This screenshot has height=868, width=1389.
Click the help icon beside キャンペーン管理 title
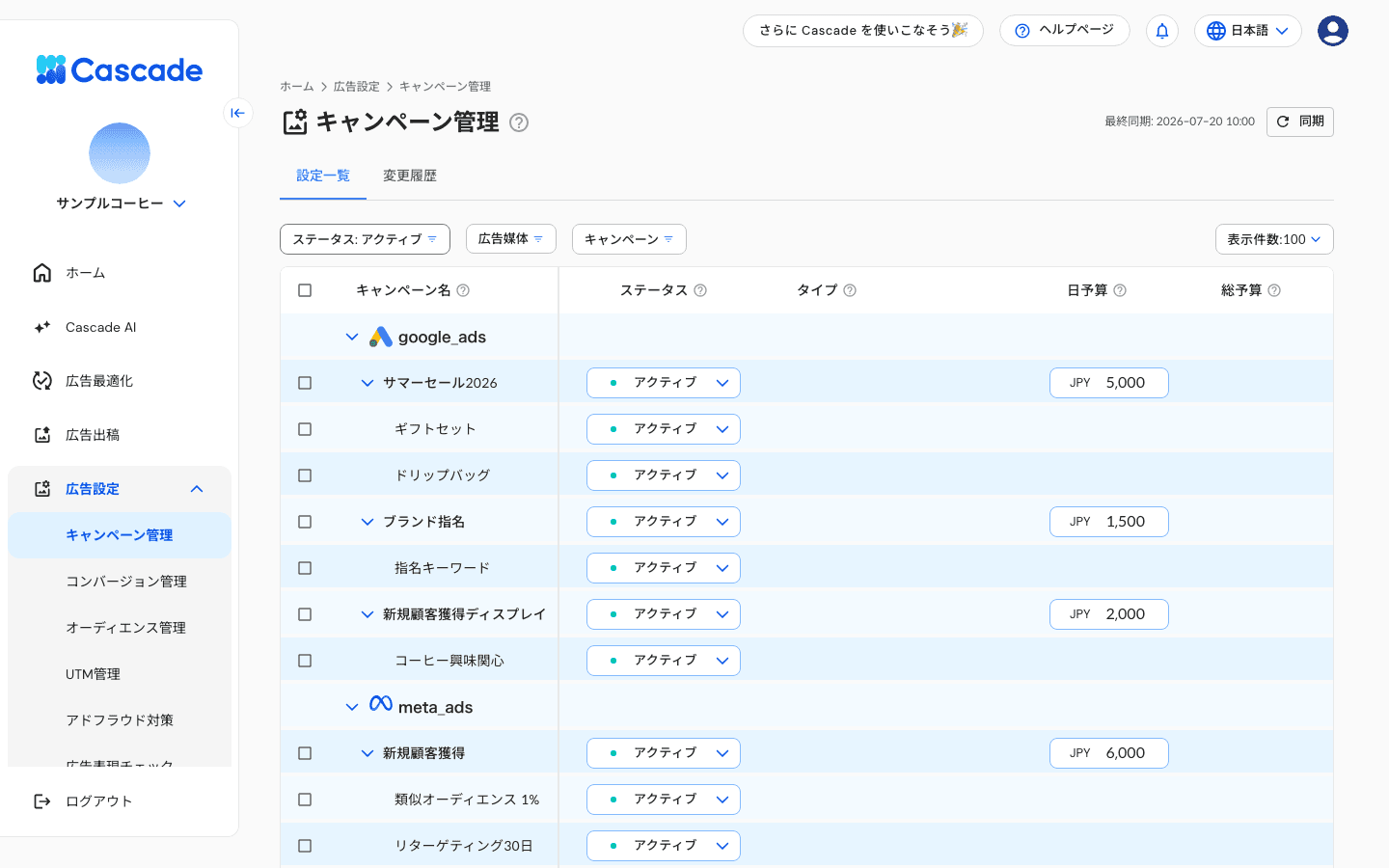(519, 122)
